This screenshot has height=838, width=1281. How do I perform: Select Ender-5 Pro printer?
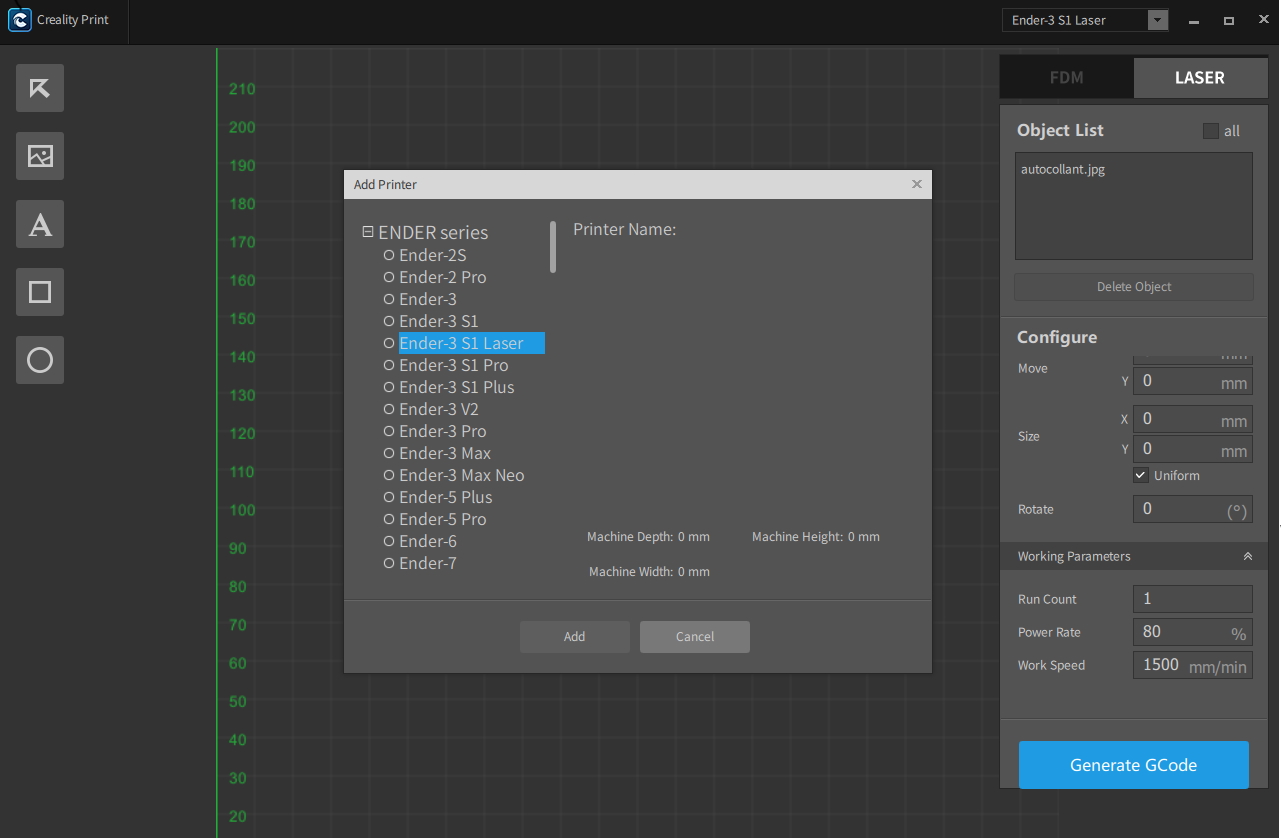(435, 519)
